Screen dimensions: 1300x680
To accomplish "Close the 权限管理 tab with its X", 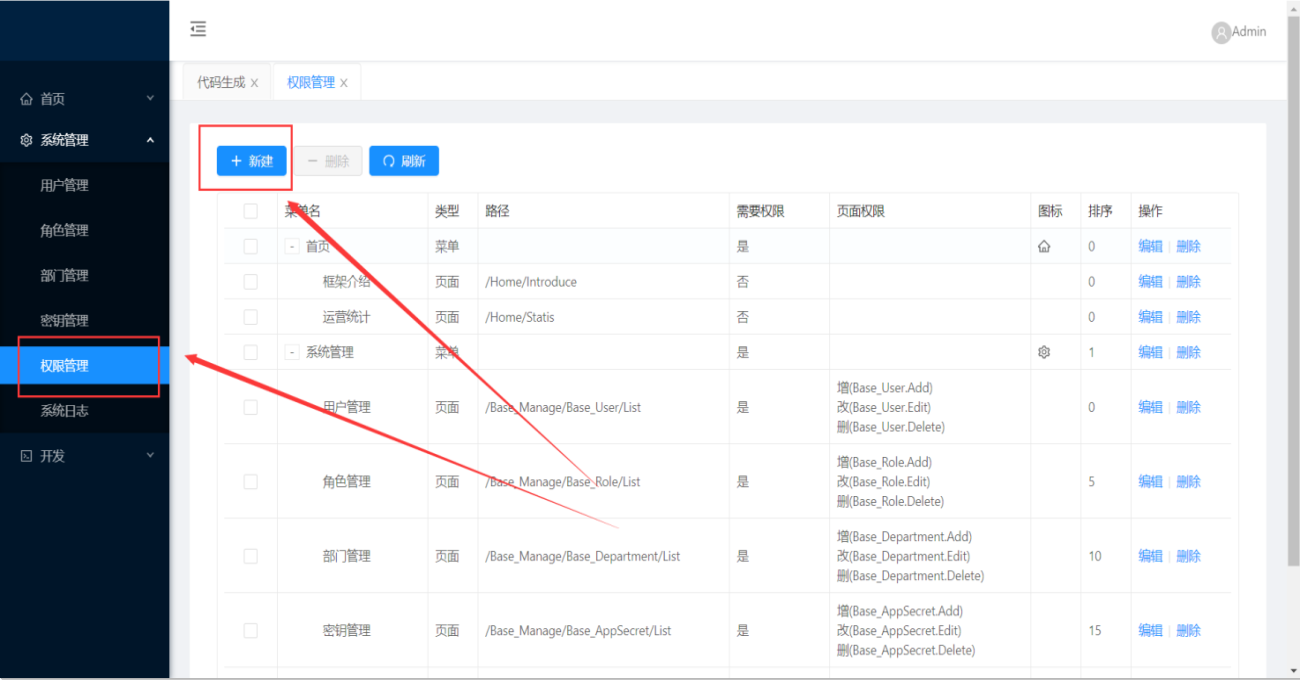I will [344, 83].
